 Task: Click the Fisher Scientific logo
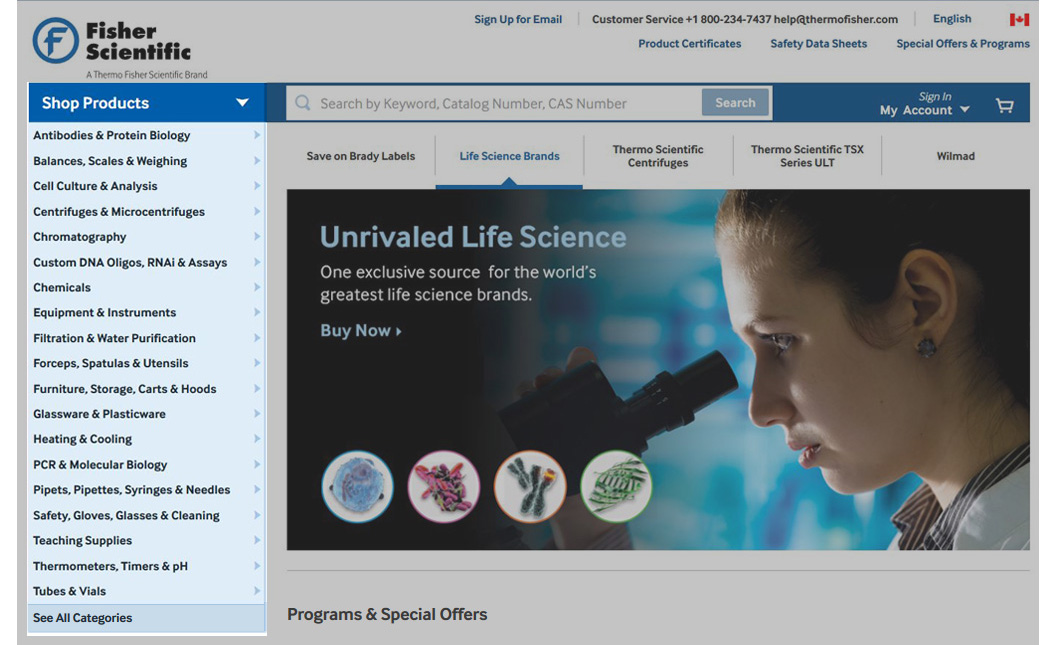[111, 41]
